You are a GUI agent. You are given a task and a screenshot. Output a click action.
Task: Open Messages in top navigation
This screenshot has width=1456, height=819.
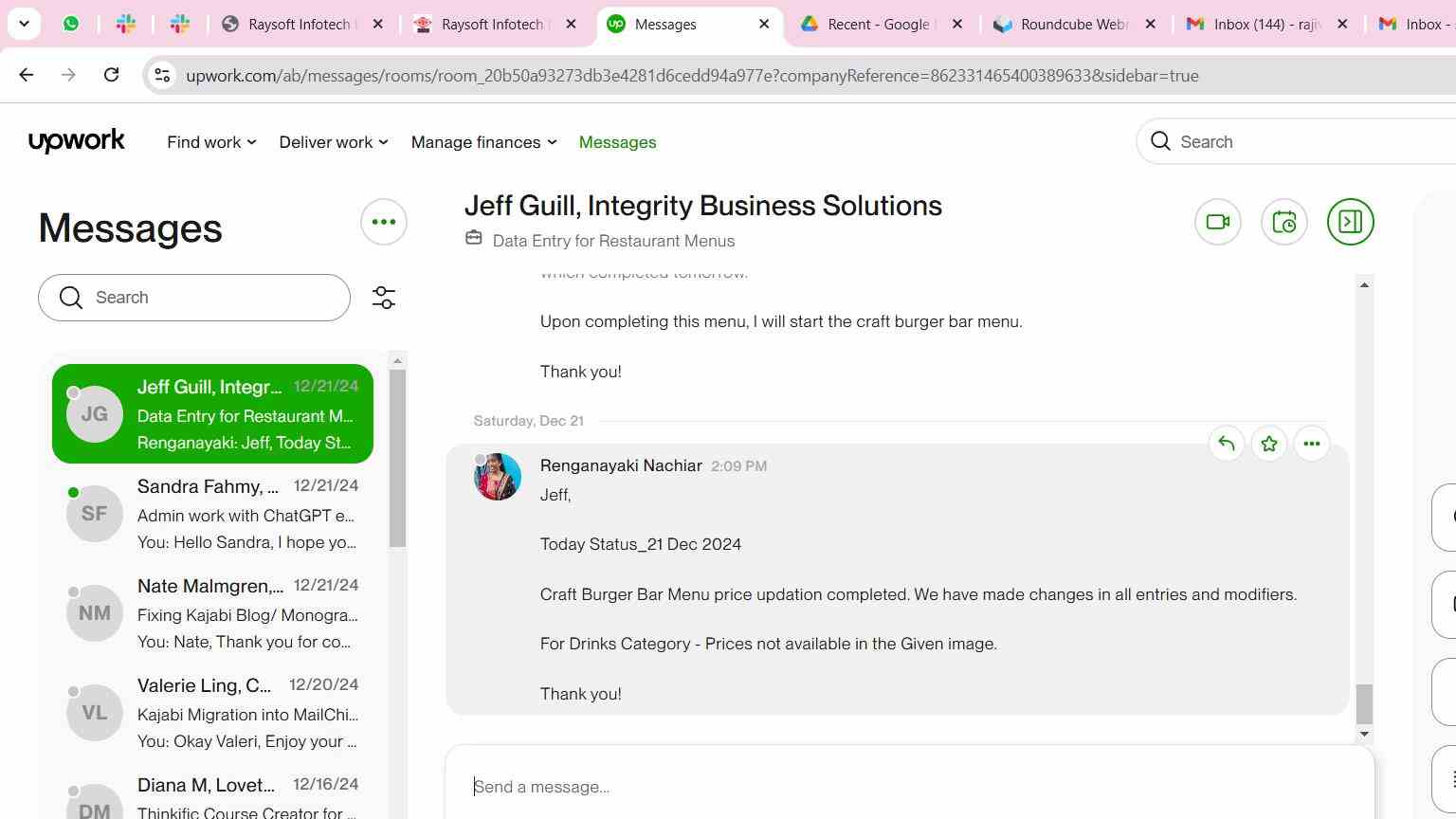tap(617, 142)
